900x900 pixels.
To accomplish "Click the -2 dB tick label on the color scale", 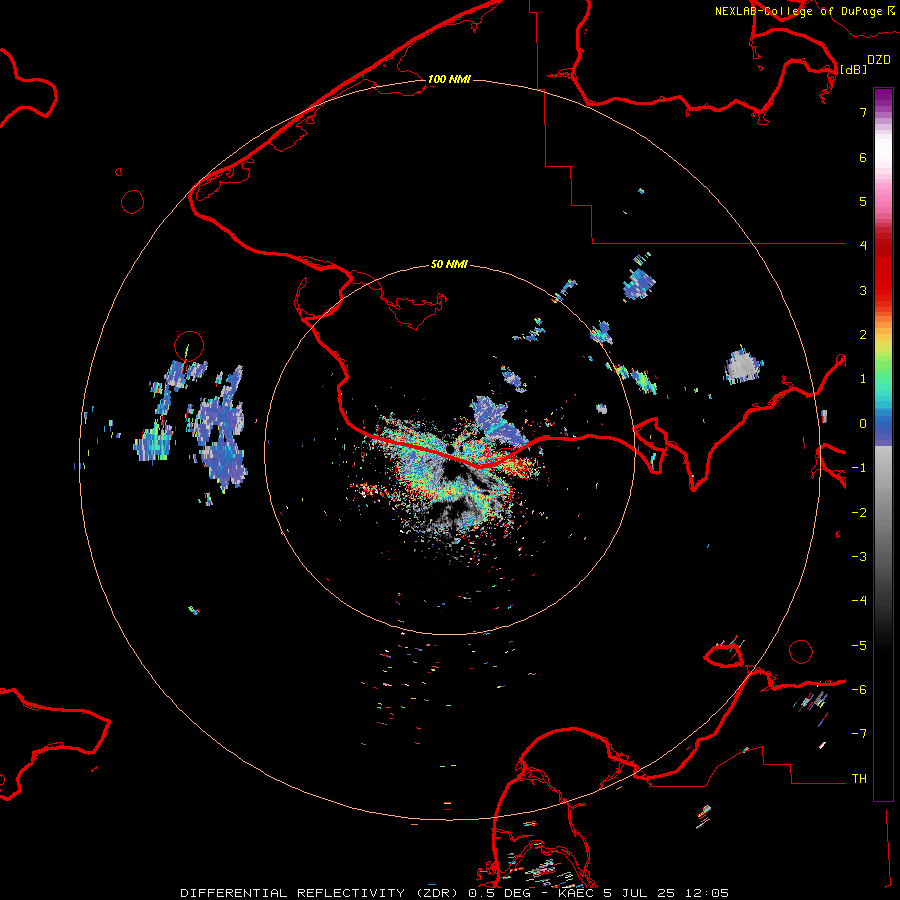I will point(859,513).
